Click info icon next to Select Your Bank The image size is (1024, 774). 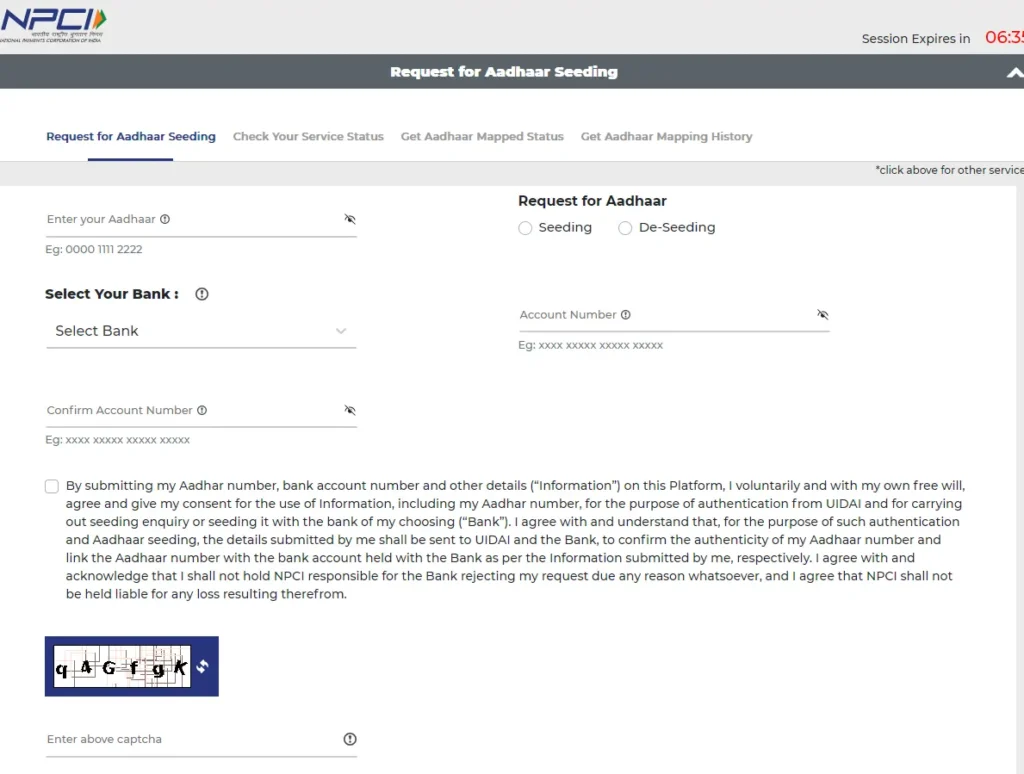[202, 294]
